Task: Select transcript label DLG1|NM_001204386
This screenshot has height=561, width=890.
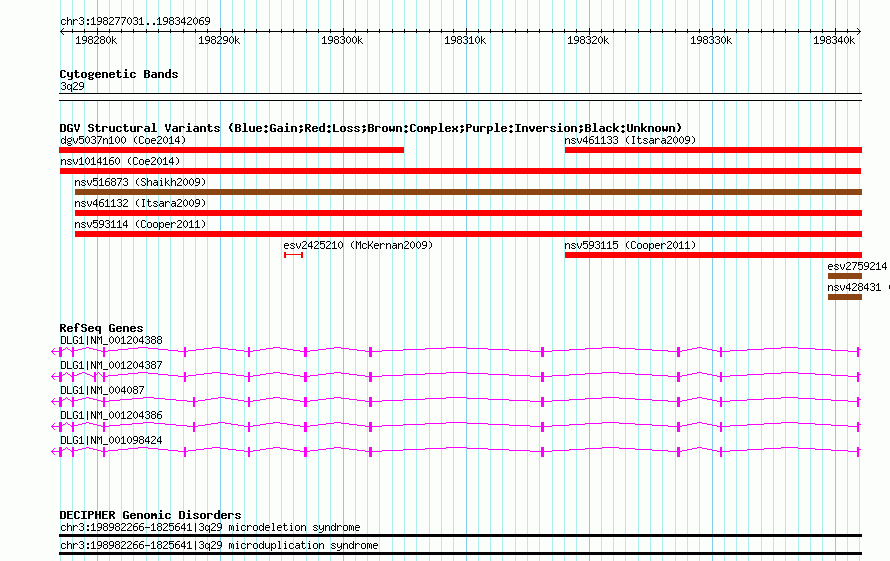Action: 111,416
